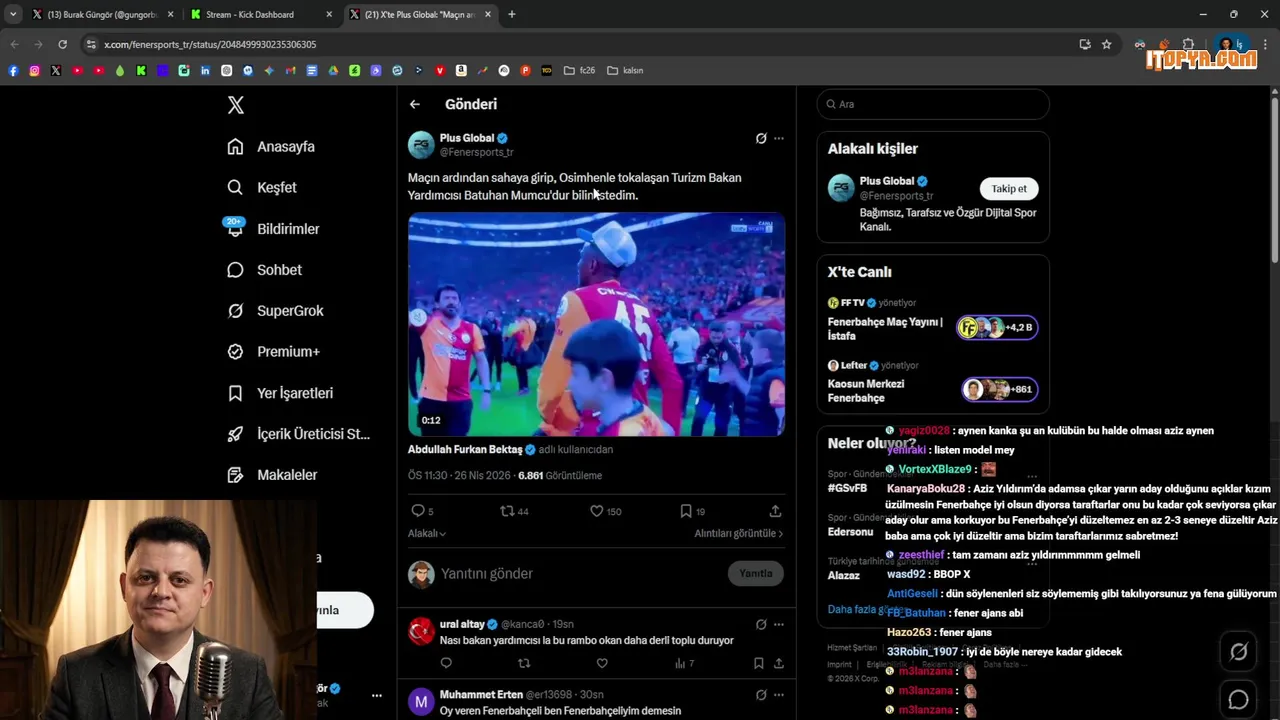Image resolution: width=1280 pixels, height=720 pixels.
Task: Open İçerik Üreticisi Stüdyosu item
Action: click(x=298, y=434)
